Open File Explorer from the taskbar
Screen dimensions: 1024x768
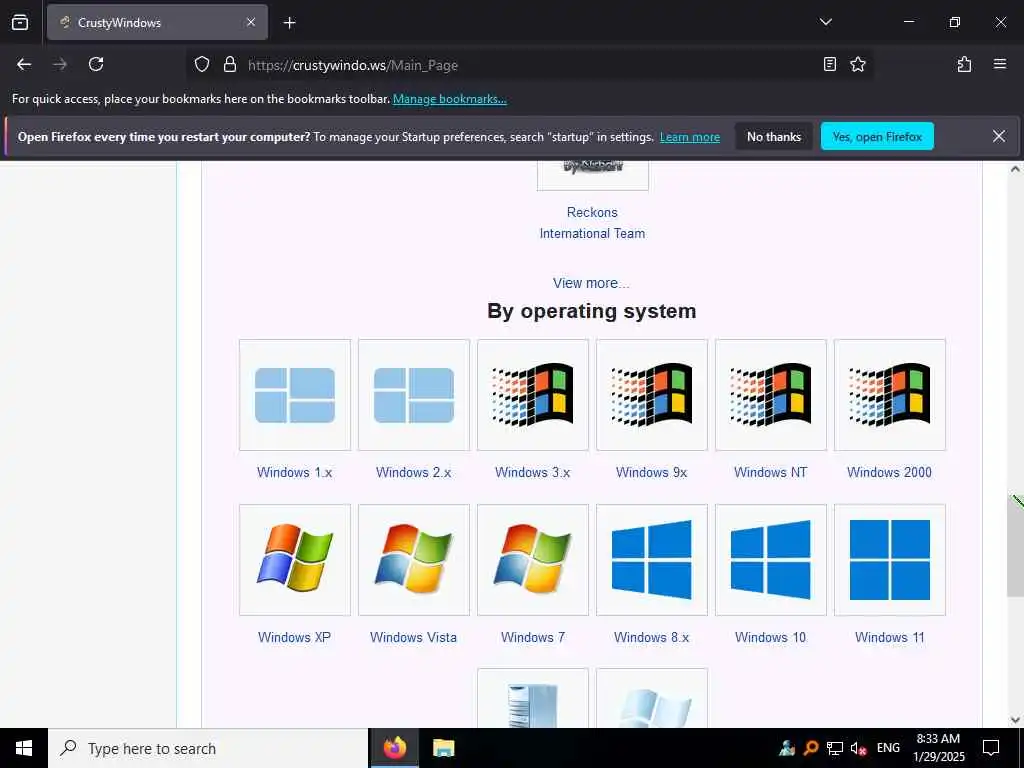coord(443,748)
